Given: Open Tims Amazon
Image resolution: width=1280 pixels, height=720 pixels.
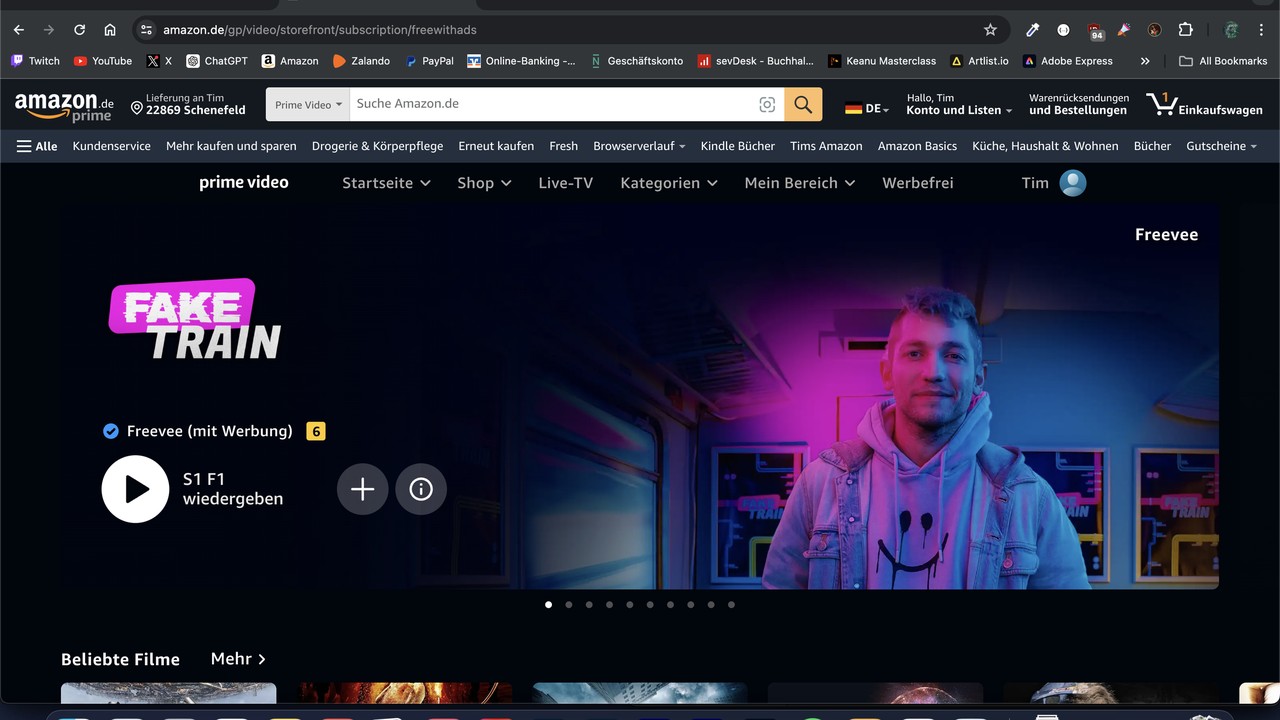Looking at the screenshot, I should tap(826, 146).
